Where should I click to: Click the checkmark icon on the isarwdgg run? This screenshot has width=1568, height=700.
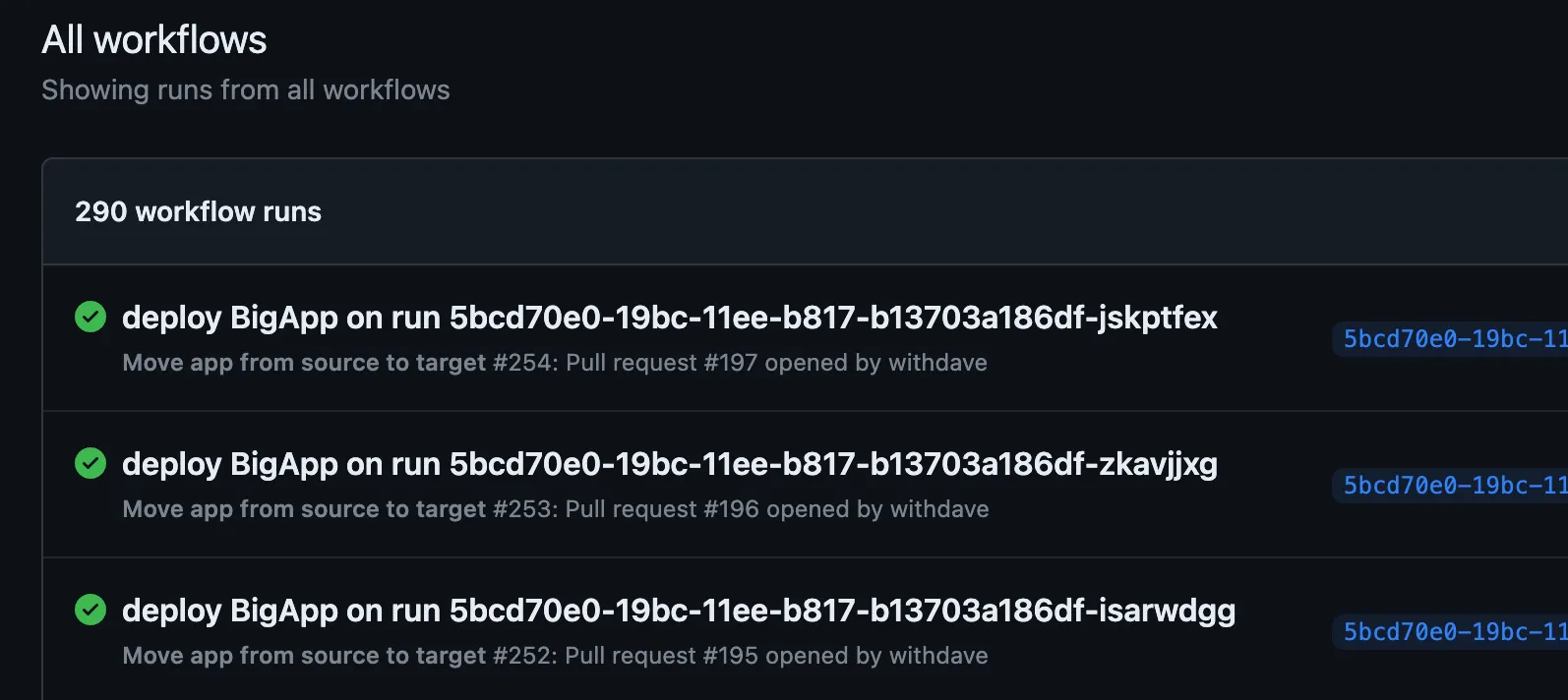(x=90, y=609)
